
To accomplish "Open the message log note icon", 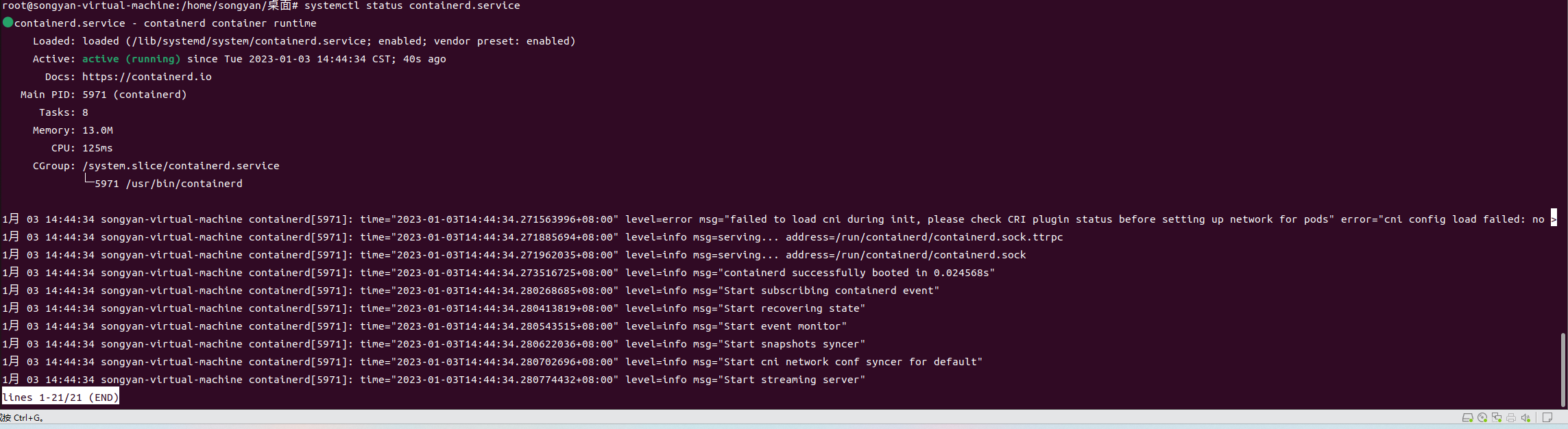I will [x=1547, y=418].
